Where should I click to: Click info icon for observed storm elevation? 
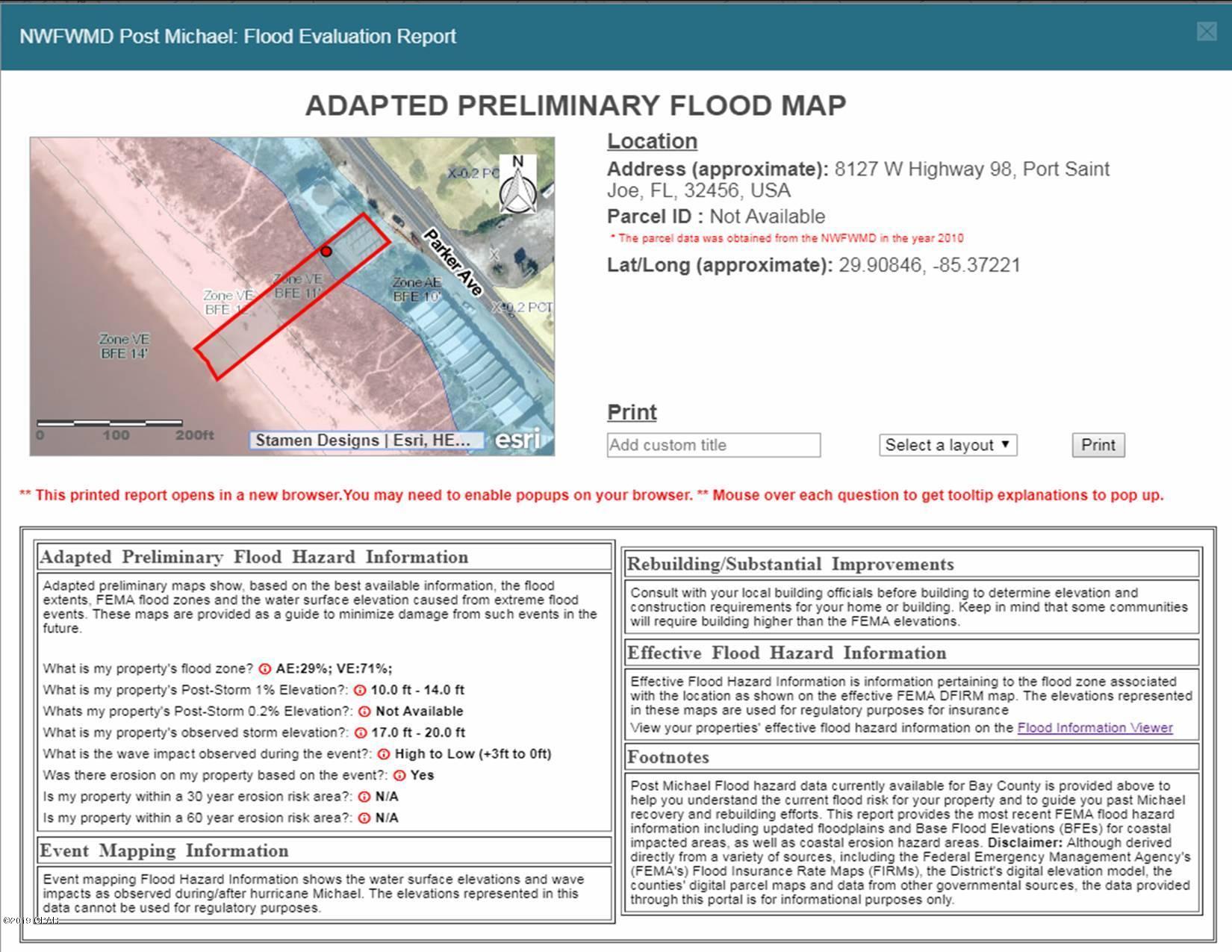click(361, 733)
